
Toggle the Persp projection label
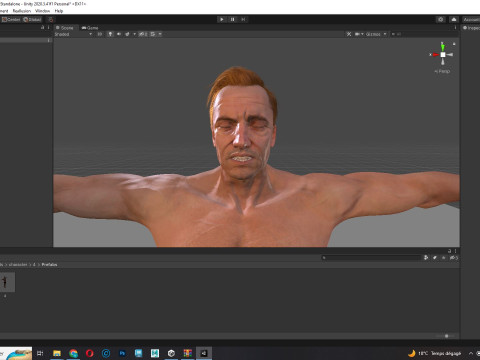pos(442,71)
